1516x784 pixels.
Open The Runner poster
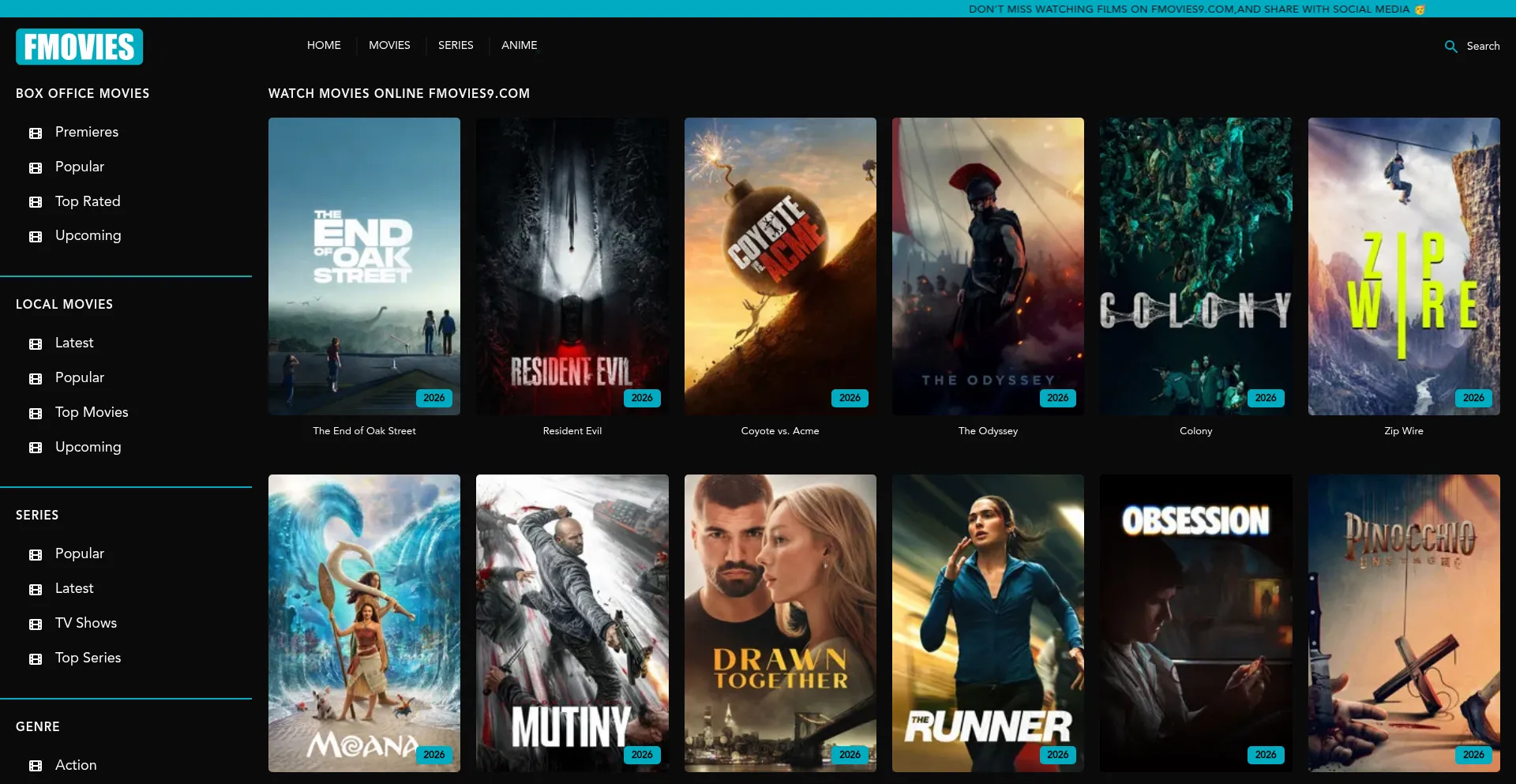click(988, 623)
